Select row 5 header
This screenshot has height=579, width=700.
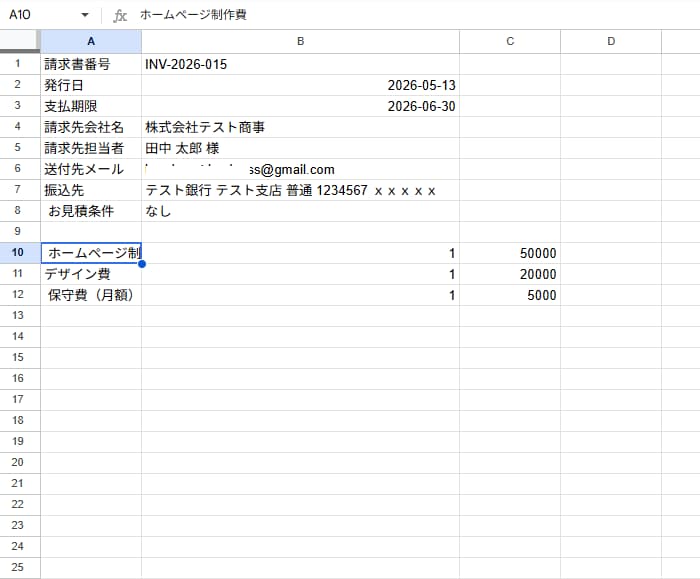[x=18, y=148]
